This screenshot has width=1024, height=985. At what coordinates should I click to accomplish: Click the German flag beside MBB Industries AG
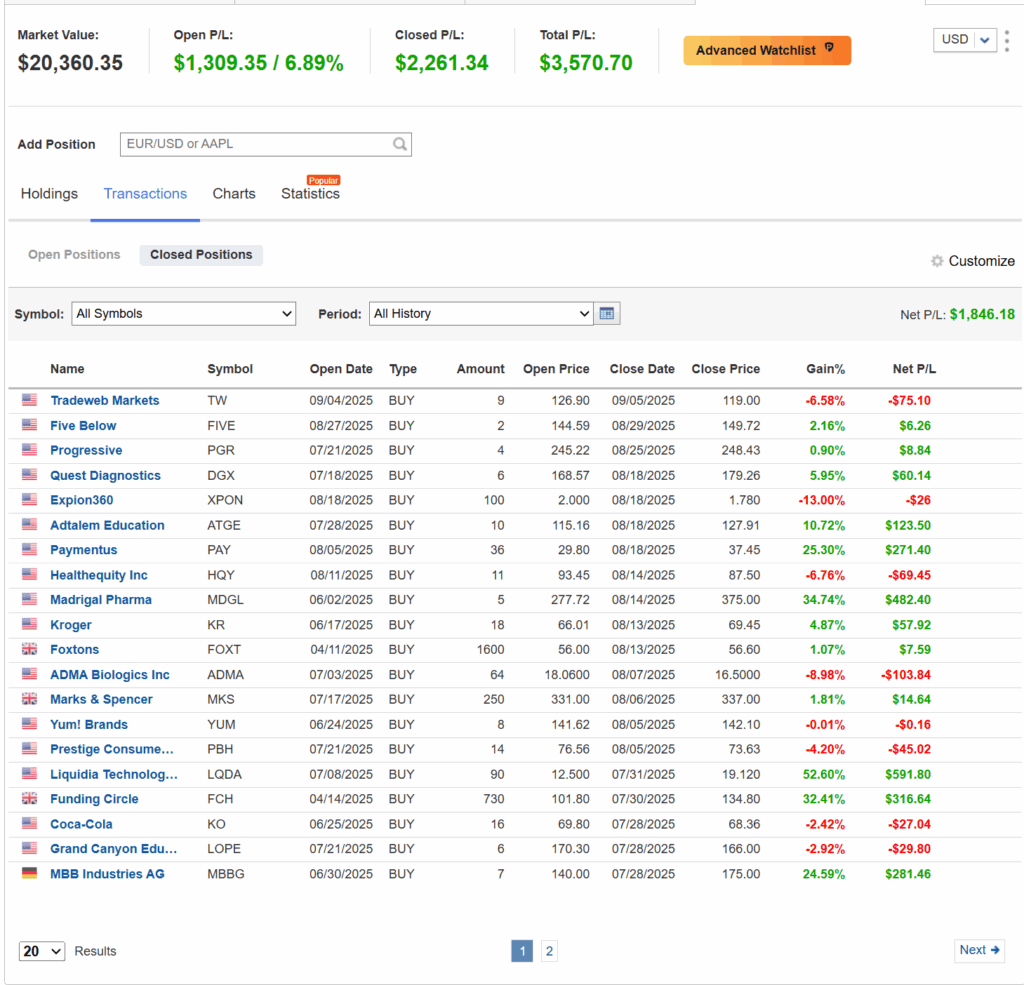point(29,873)
